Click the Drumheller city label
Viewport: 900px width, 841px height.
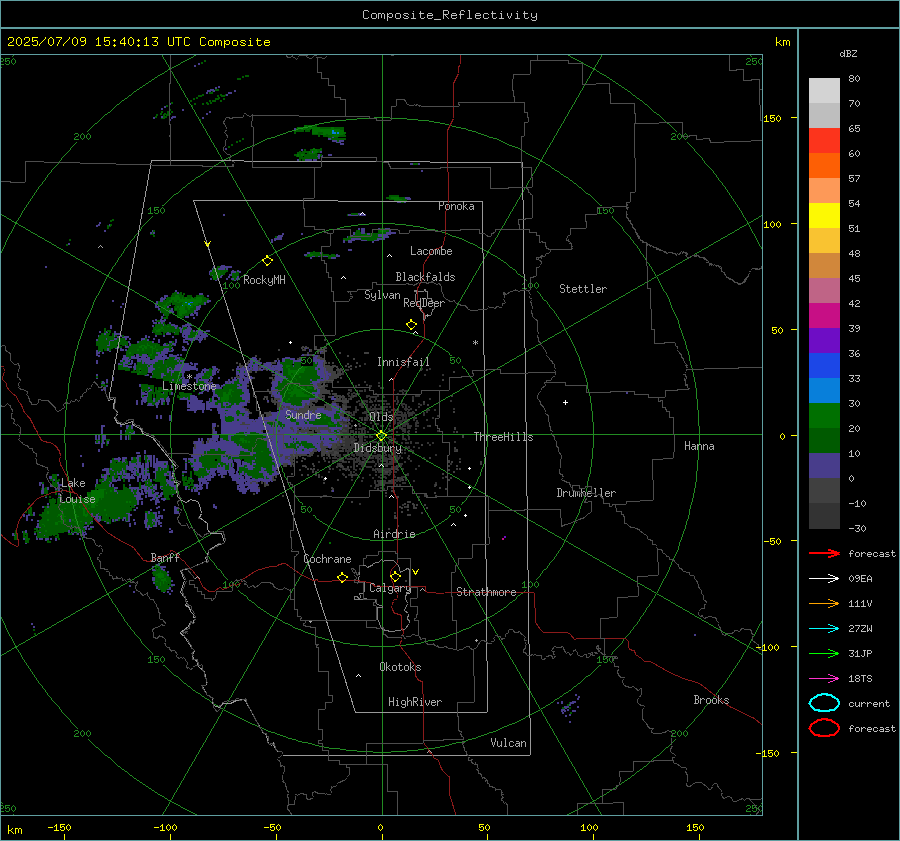[x=586, y=493]
